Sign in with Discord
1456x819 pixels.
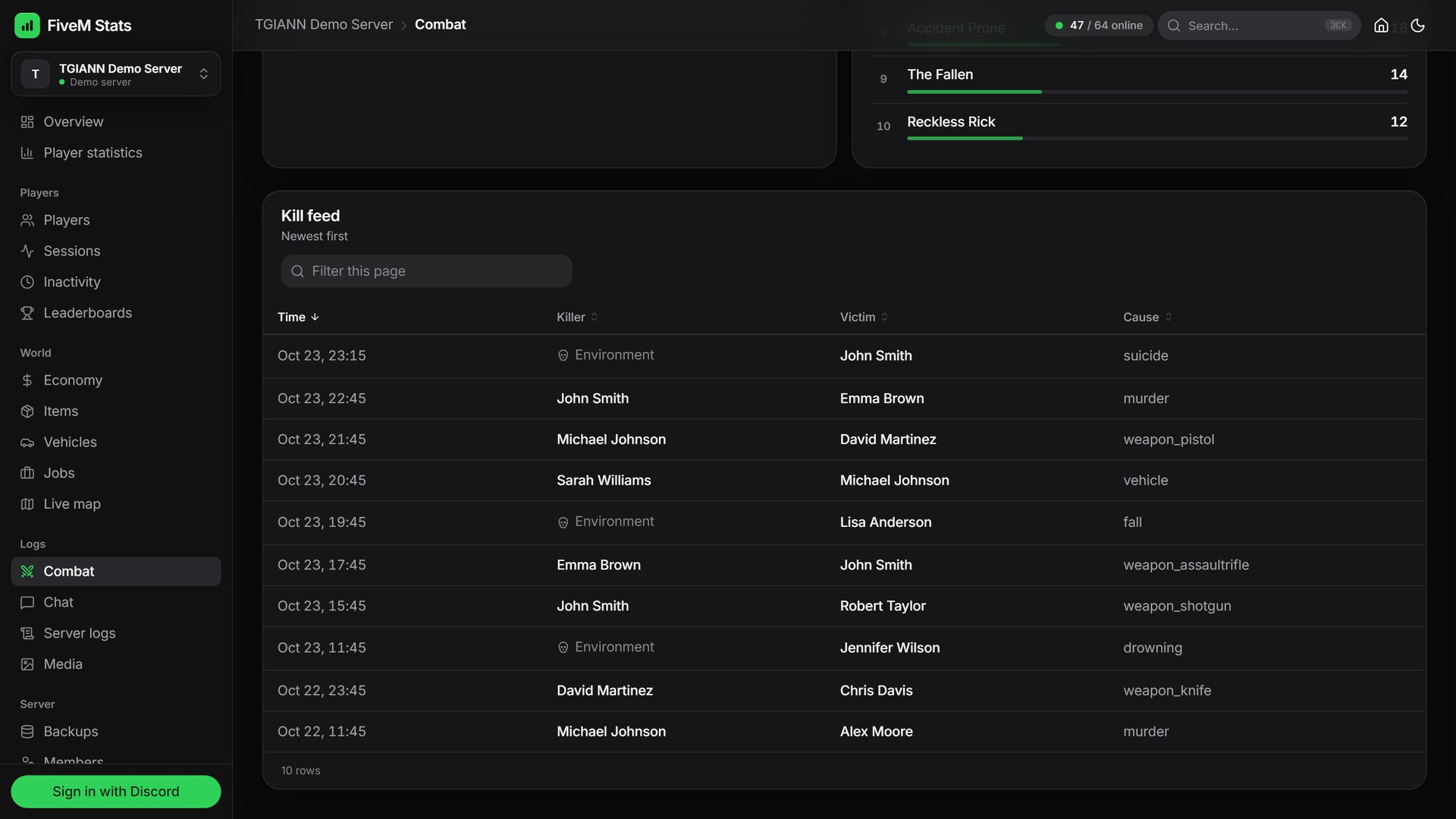(116, 791)
